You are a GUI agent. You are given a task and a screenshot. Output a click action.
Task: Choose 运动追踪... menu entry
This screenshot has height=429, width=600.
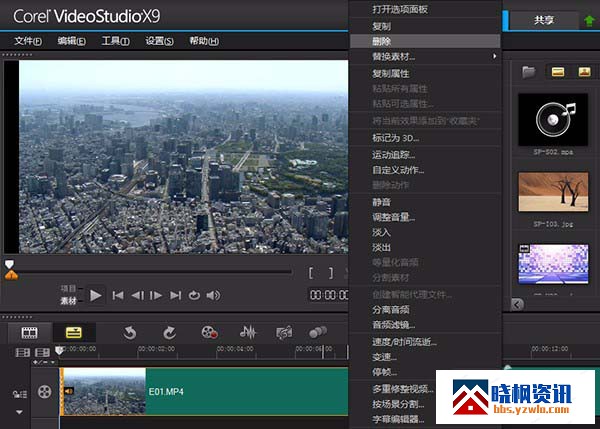[425, 155]
